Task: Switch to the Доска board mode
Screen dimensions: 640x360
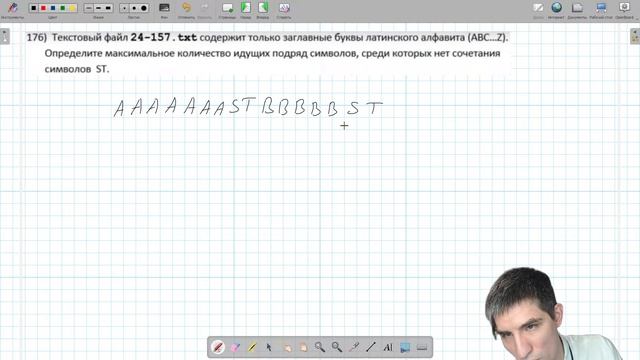Action: [x=538, y=9]
